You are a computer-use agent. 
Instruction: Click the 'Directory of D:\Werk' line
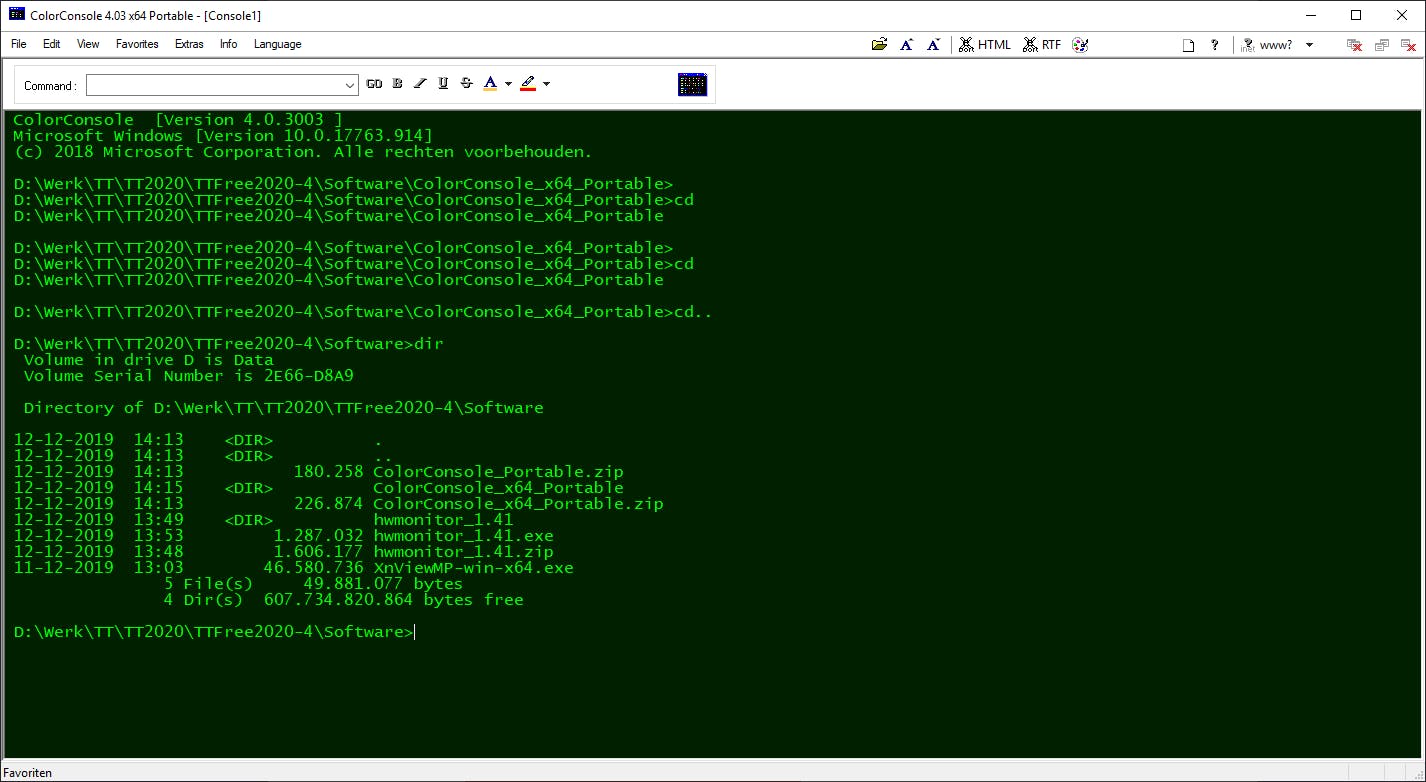coord(284,408)
